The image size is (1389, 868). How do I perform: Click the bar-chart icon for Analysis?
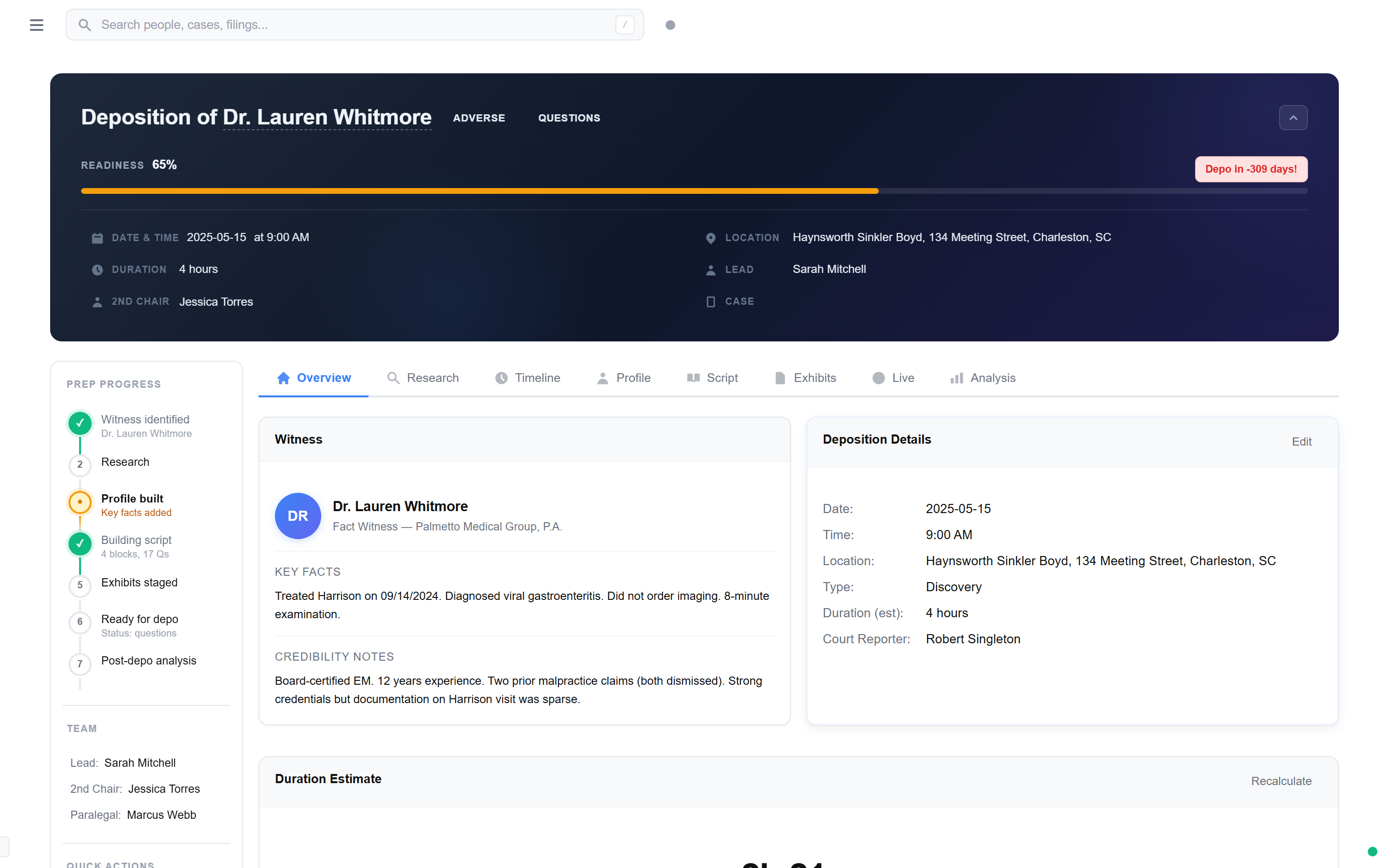click(x=956, y=378)
